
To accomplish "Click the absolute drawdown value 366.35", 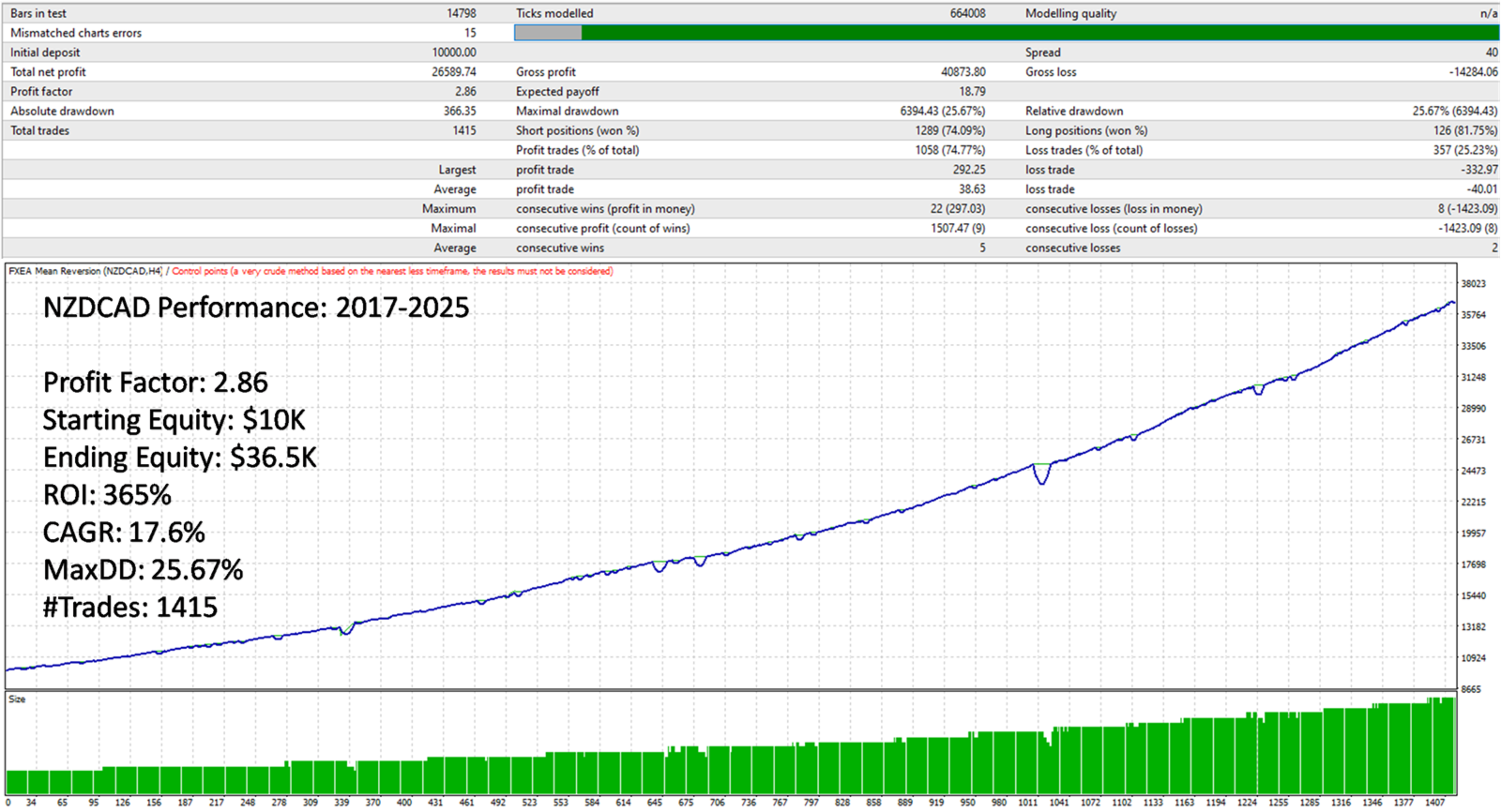I will [x=460, y=112].
